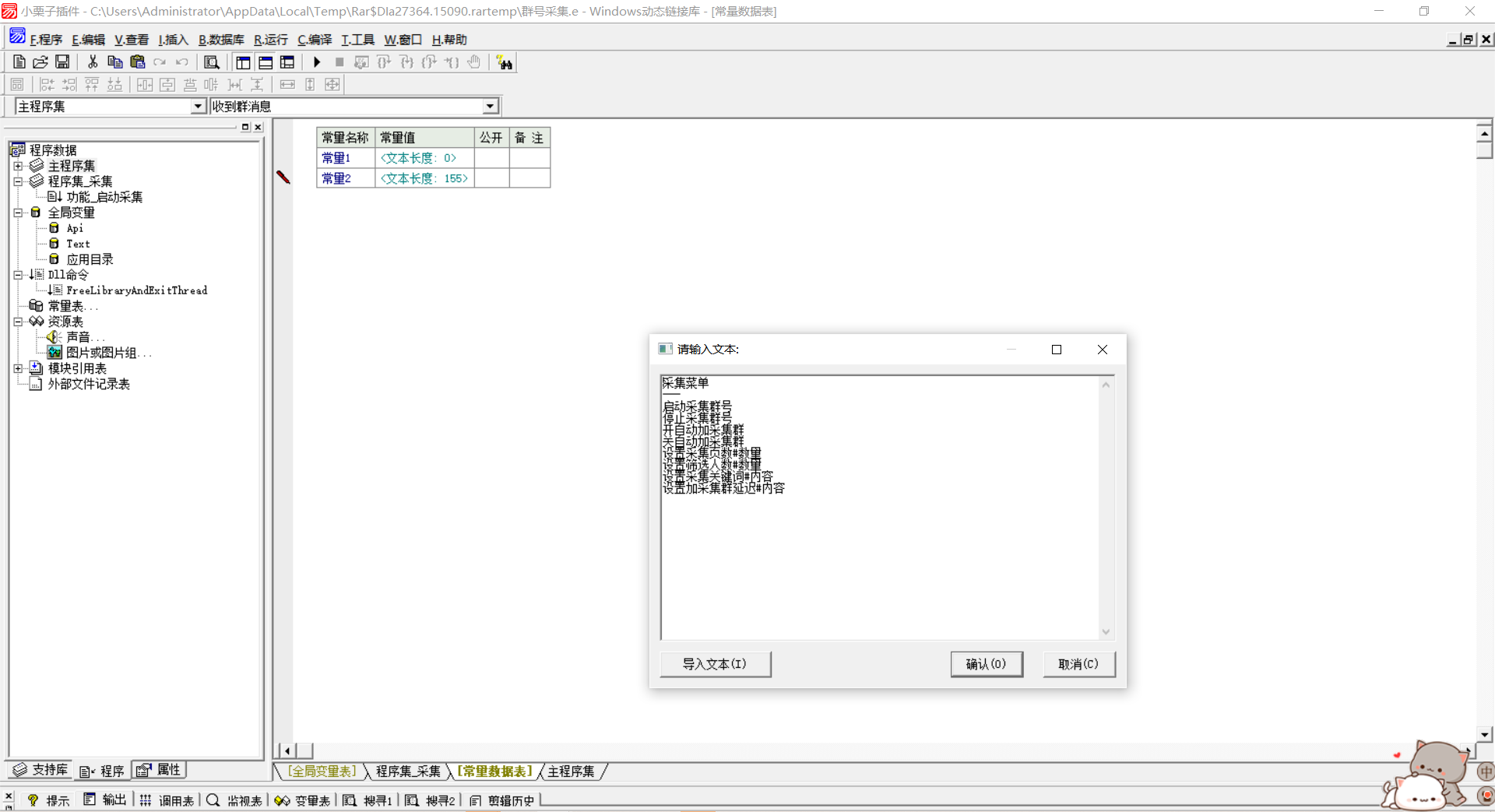Switch to the 程序集_采集 tab
Image resolution: width=1495 pixels, height=812 pixels.
click(407, 772)
